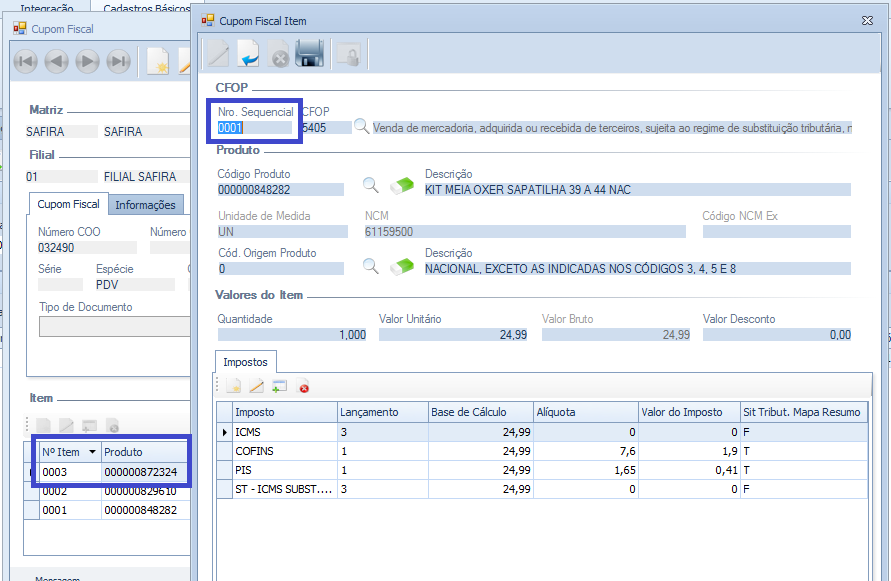Delete tax with red X icon
The image size is (891, 581).
pos(303,386)
